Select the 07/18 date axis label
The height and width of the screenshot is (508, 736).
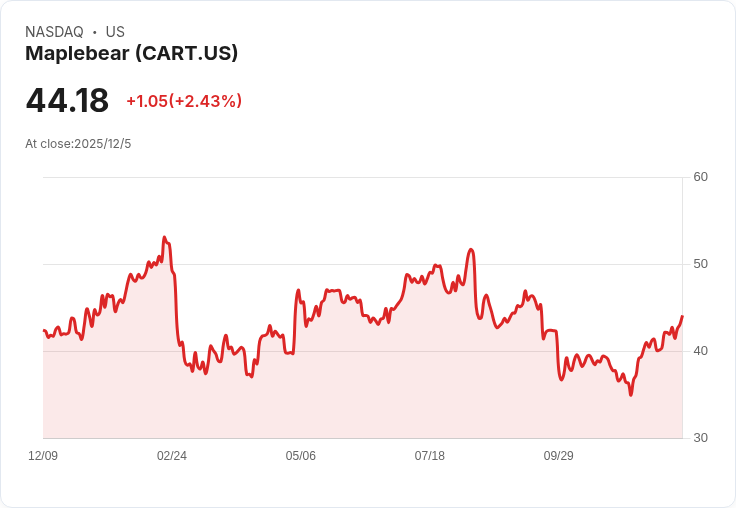(430, 456)
